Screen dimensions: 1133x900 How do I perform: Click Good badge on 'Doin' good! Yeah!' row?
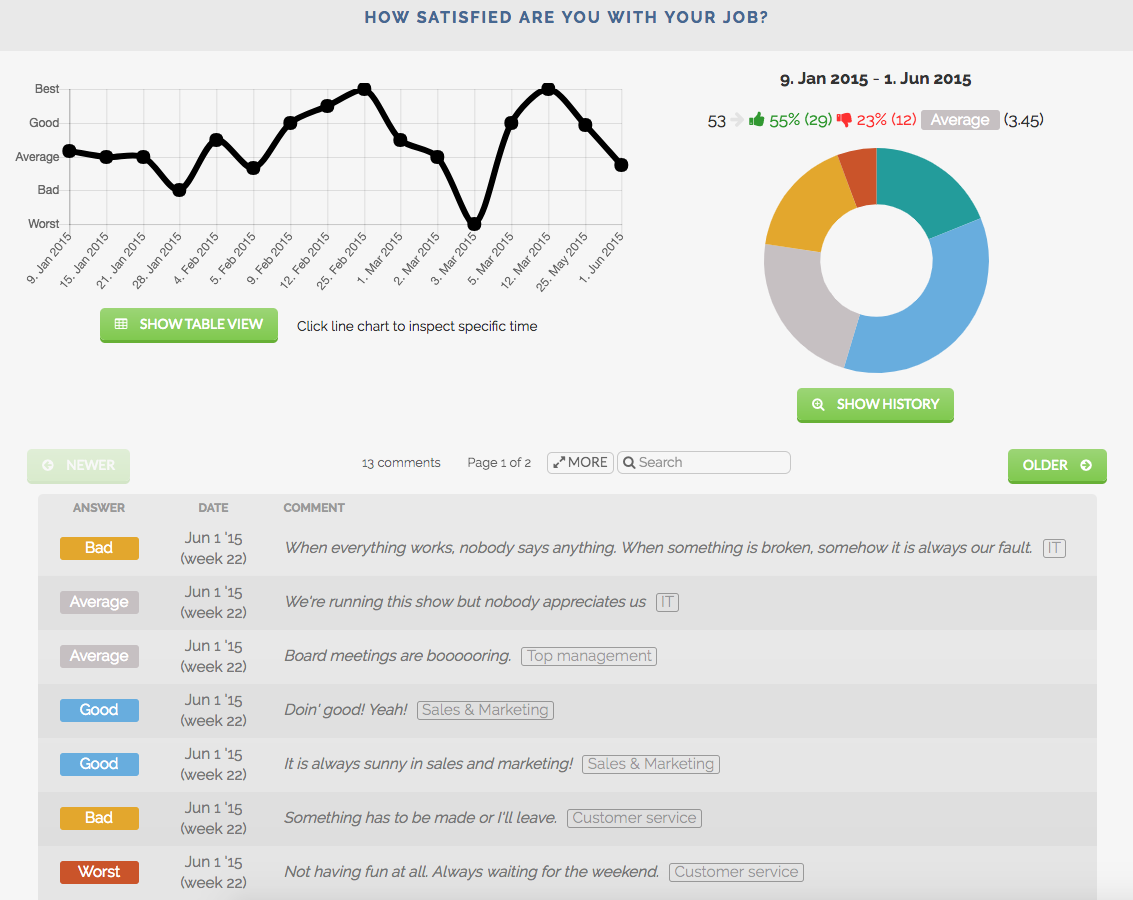coord(99,710)
